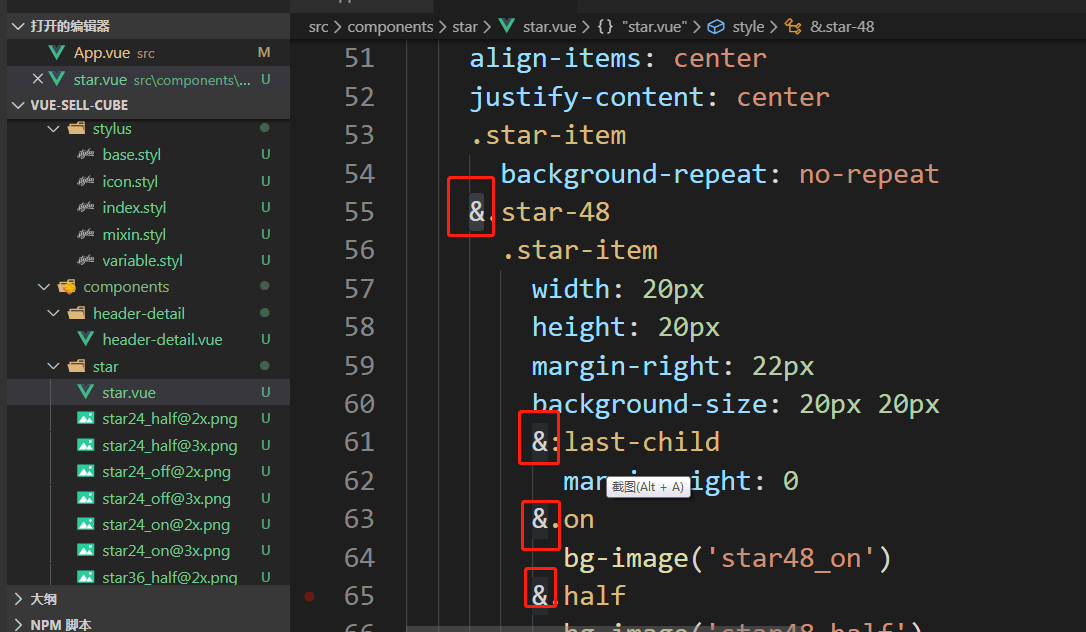Collapse the stylus folder

tap(53, 129)
